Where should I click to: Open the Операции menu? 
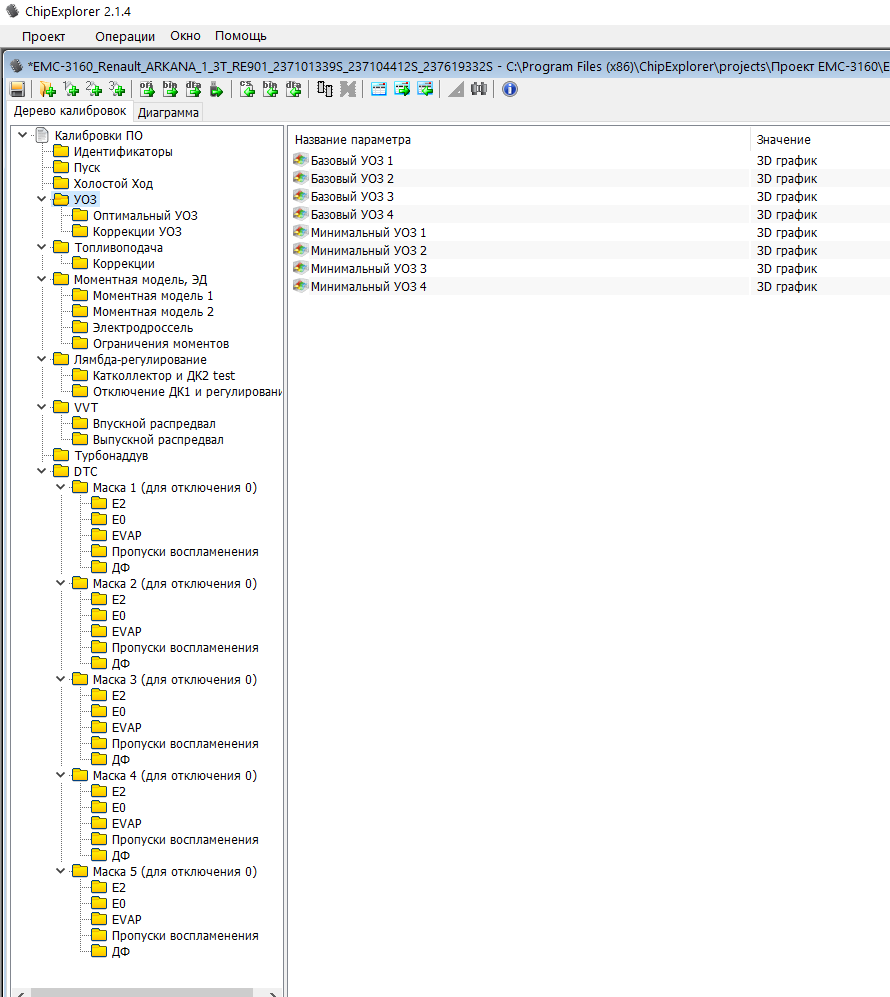(x=125, y=36)
